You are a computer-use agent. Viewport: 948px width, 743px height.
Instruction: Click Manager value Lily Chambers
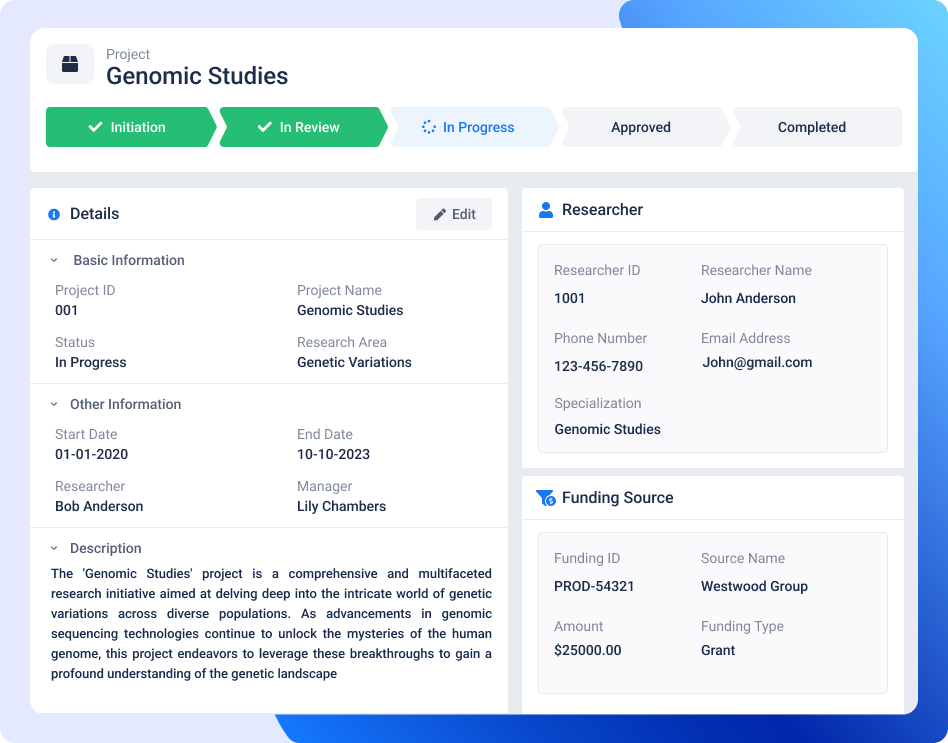(x=342, y=506)
